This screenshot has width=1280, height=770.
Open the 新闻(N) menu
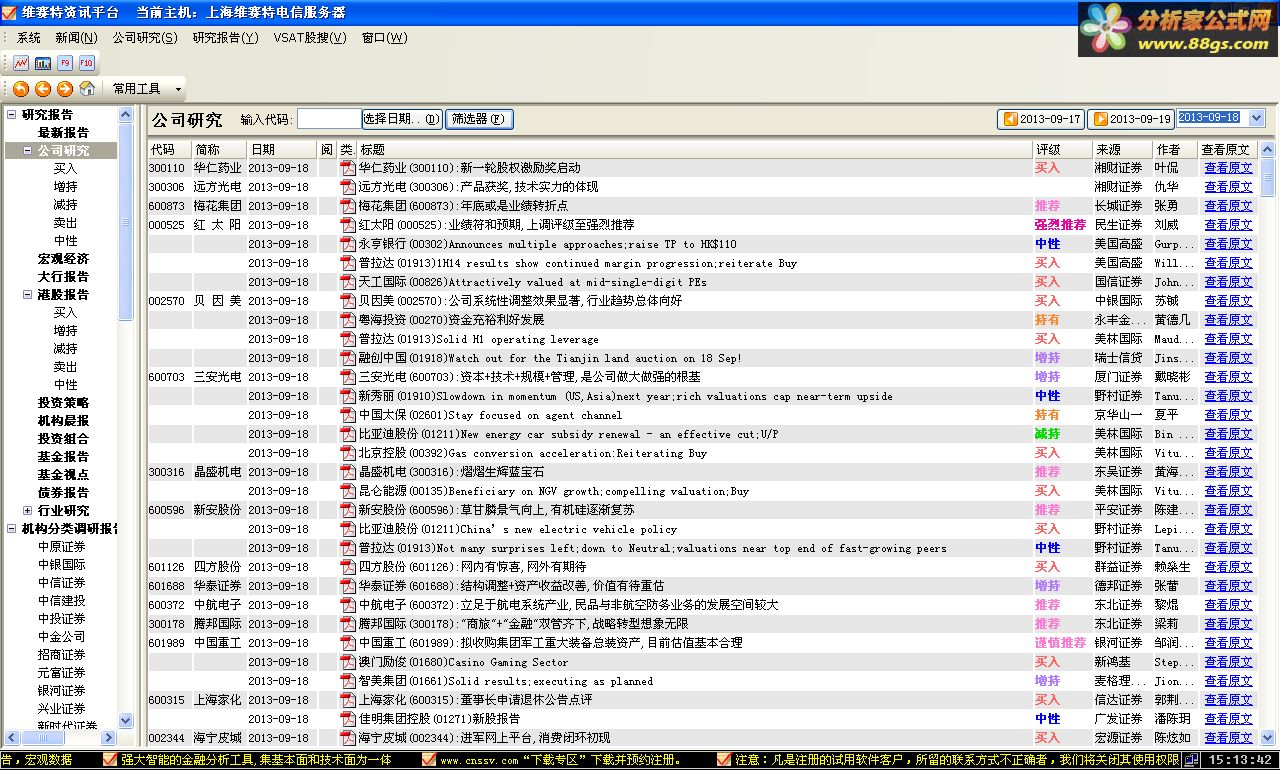point(76,38)
